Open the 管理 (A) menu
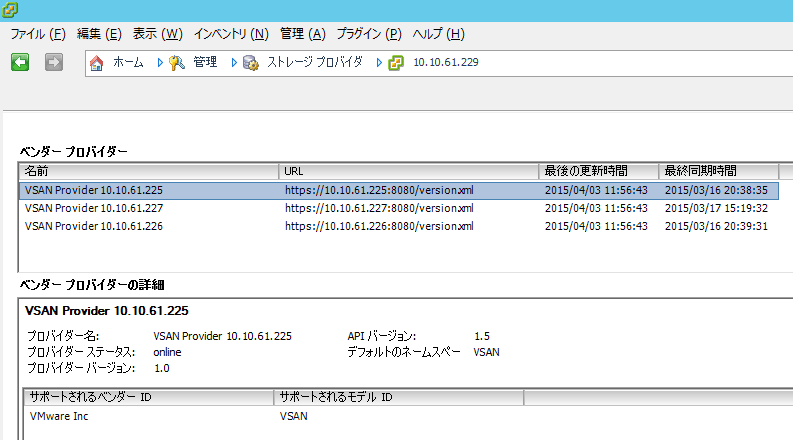This screenshot has height=440, width=793. point(302,34)
